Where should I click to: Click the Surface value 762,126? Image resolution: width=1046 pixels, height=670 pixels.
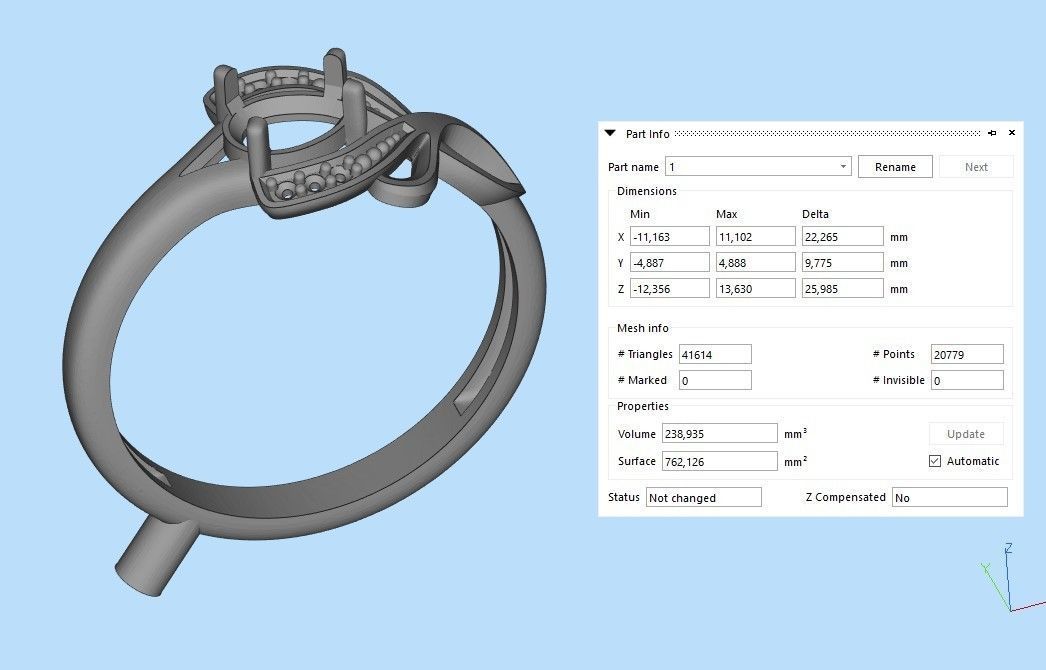719,461
